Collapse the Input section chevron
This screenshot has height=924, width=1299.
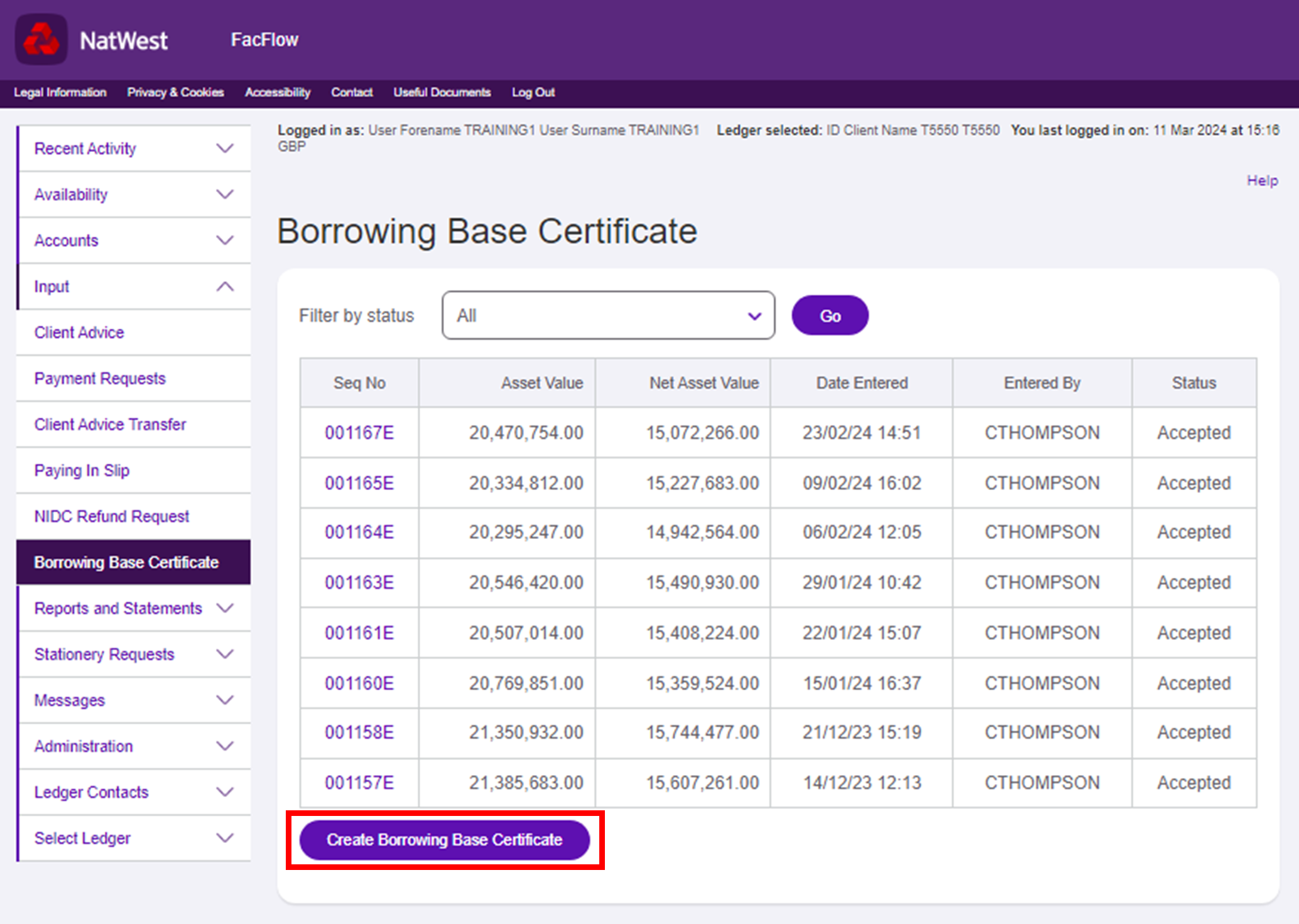click(x=225, y=286)
